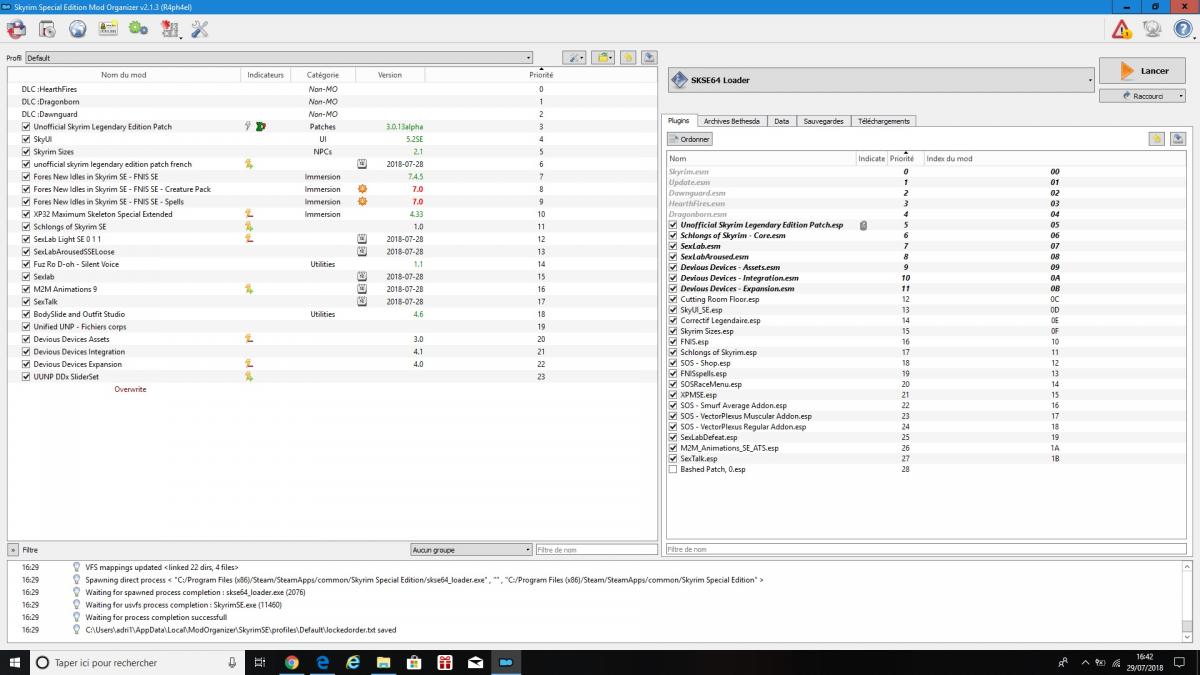1200x675 pixels.
Task: Switch to Téléchargements tab
Action: (884, 121)
